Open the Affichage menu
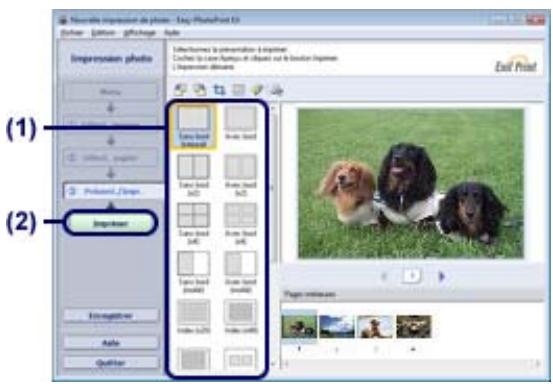The width and height of the screenshot is (553, 384). coord(140,33)
